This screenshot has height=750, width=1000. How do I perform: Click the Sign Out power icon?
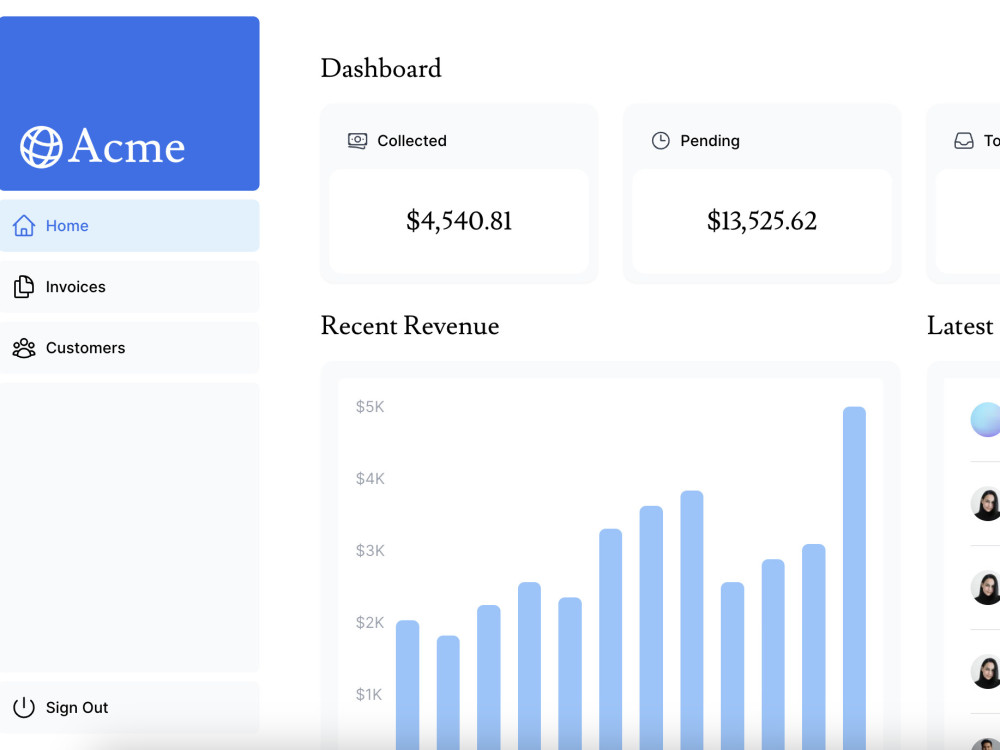24,708
